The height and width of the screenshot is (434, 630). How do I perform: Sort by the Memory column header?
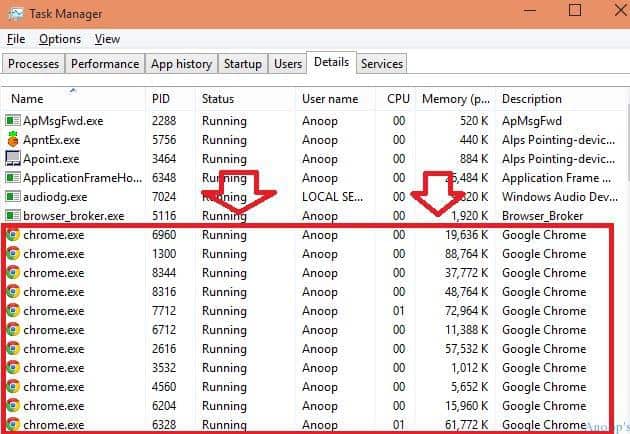[456, 99]
